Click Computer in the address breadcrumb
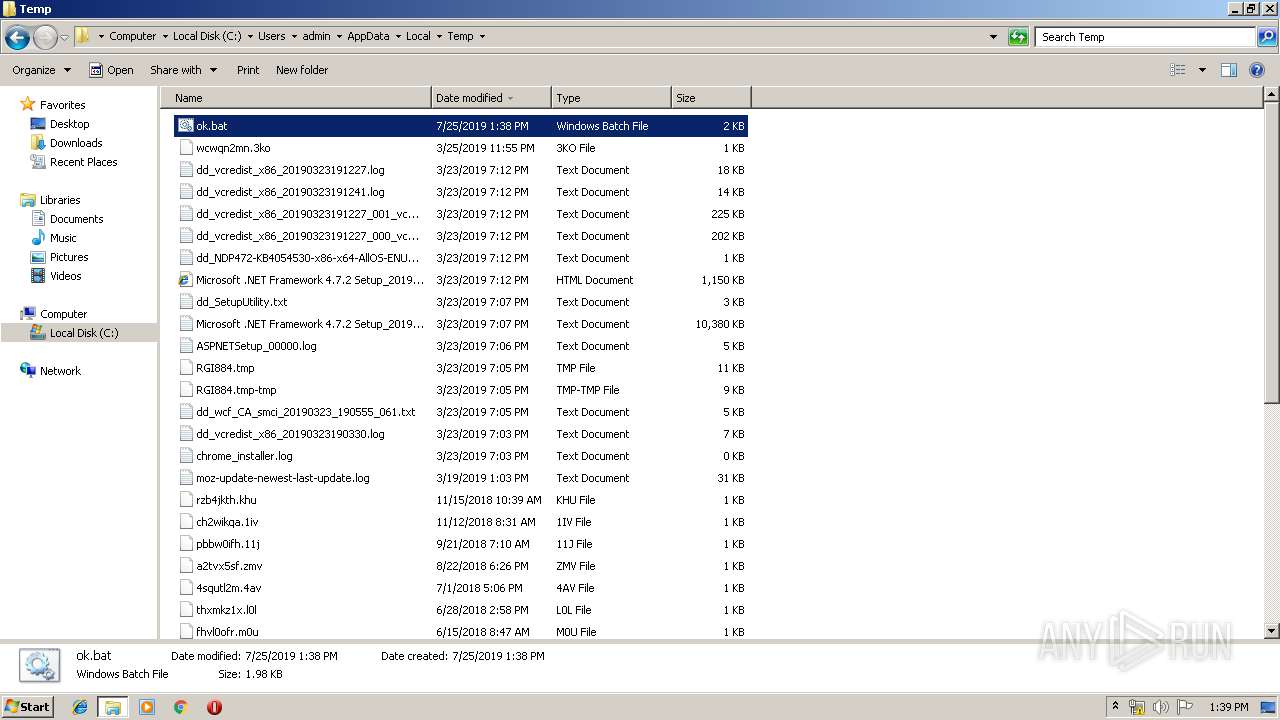Screen dimensions: 1280x720 [132, 36]
